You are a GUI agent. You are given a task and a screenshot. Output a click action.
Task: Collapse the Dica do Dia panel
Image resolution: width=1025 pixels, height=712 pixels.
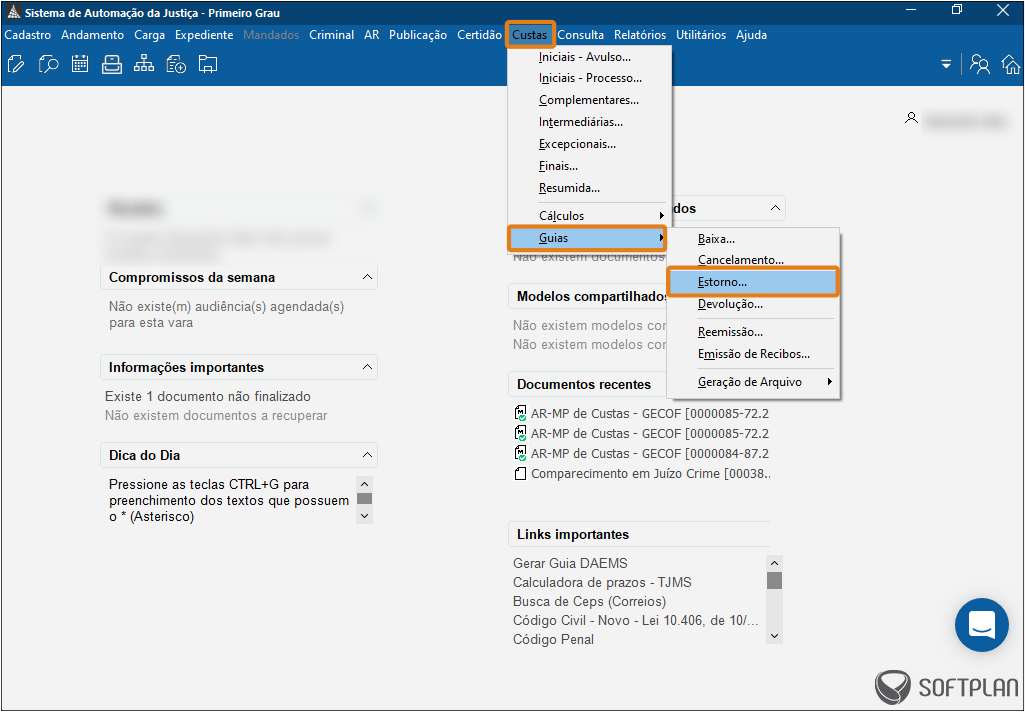[367, 455]
